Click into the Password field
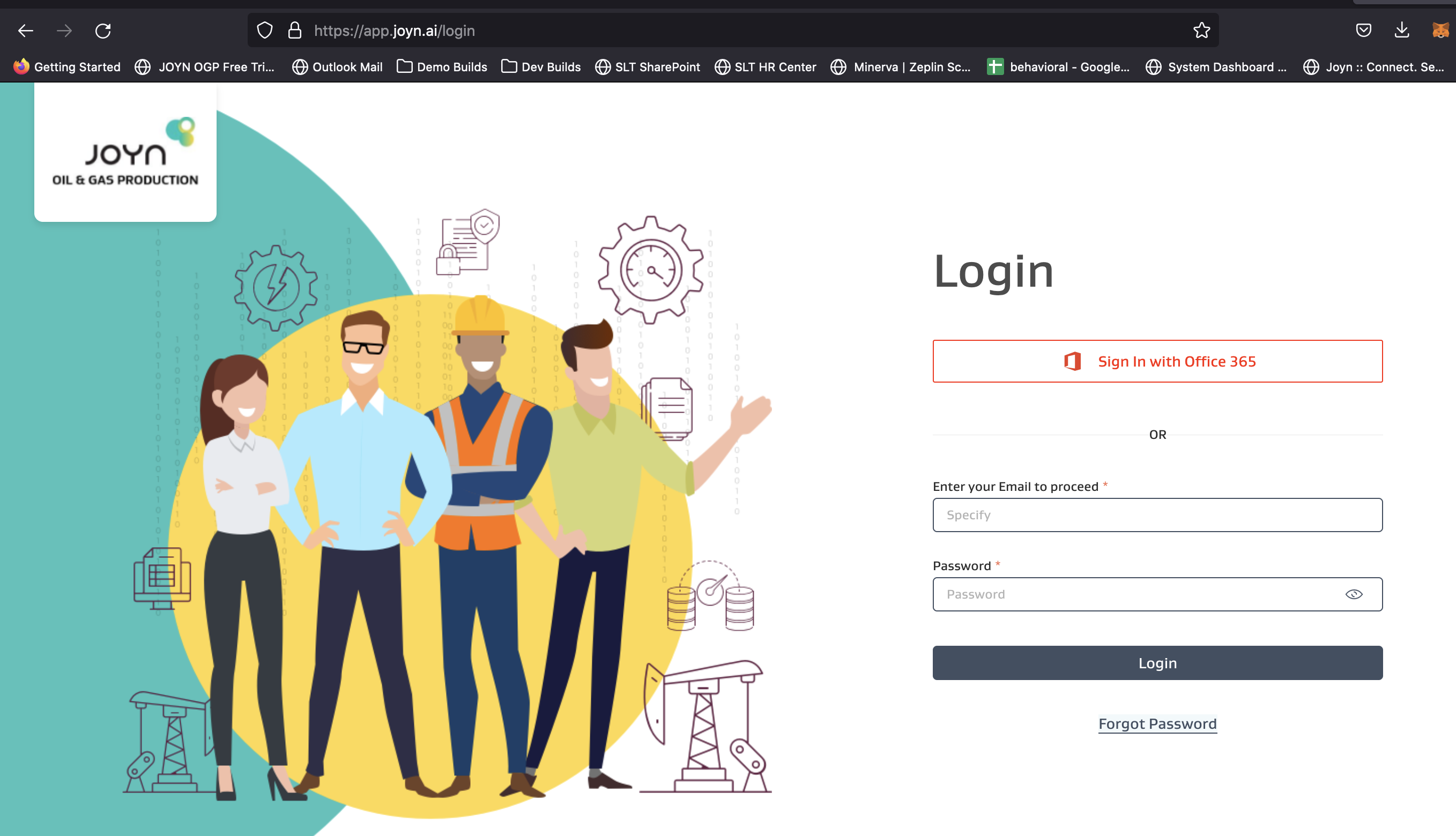Image resolution: width=1456 pixels, height=836 pixels. (x=1137, y=594)
